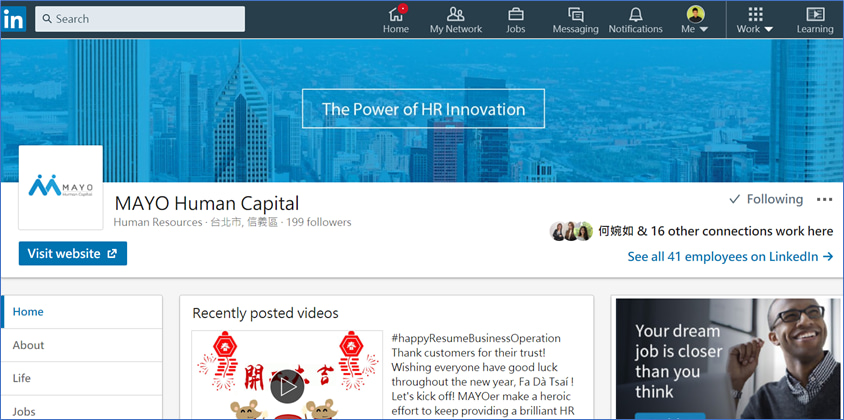844x420 pixels.
Task: Select the Life tab in sidebar
Action: click(82, 379)
